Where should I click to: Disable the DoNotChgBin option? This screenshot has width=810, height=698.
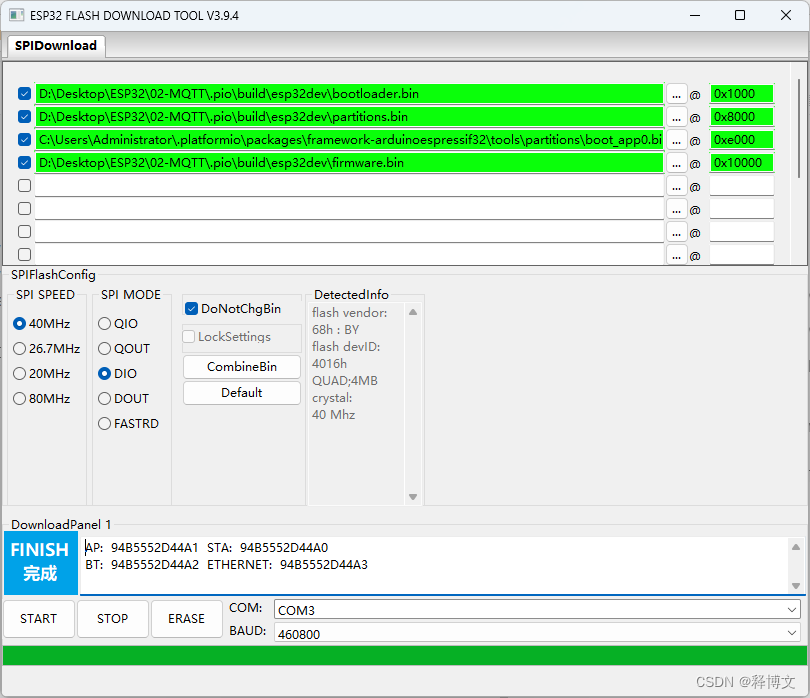click(x=189, y=308)
